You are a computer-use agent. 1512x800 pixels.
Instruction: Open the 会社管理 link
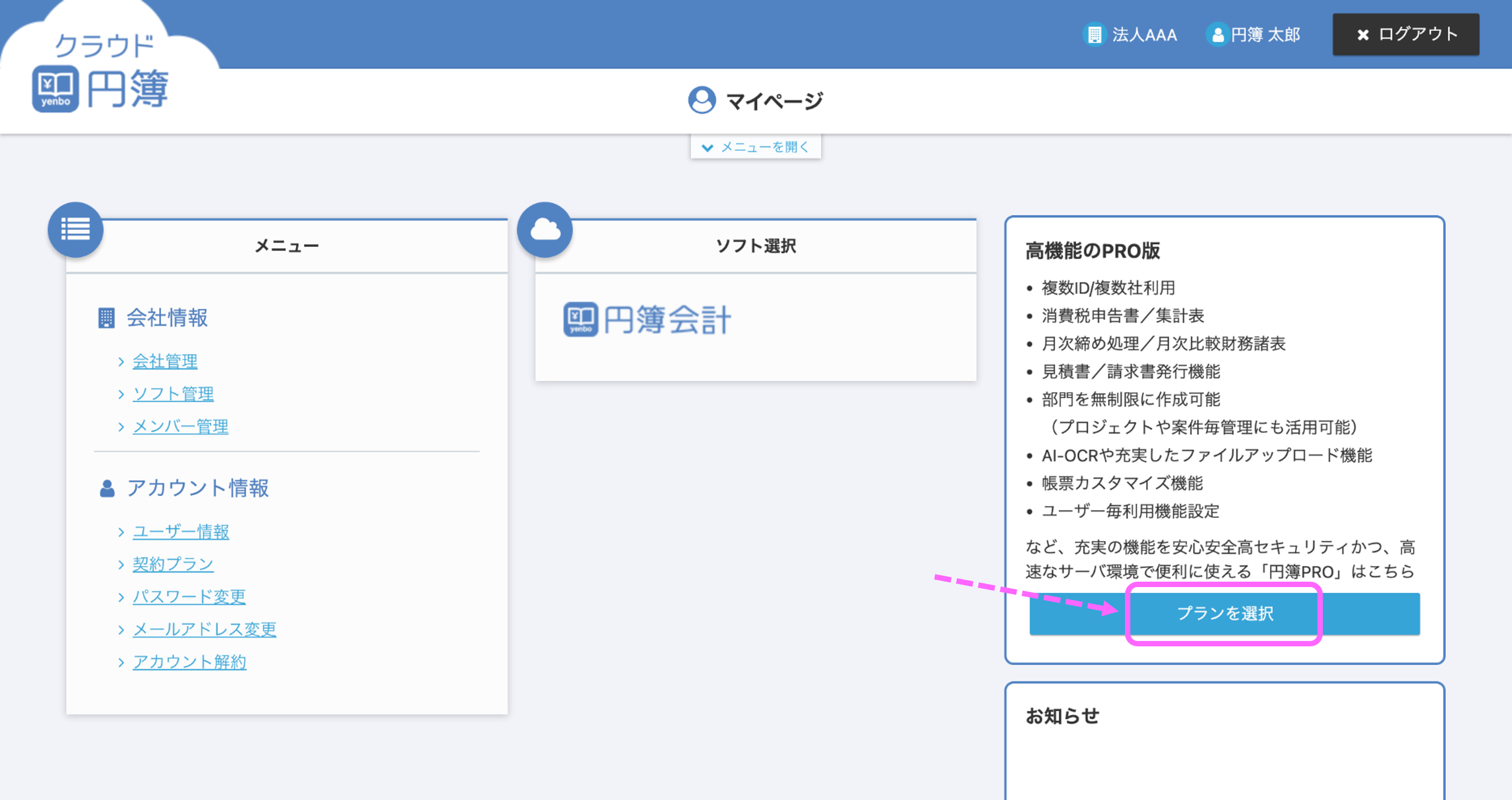pyautogui.click(x=165, y=361)
